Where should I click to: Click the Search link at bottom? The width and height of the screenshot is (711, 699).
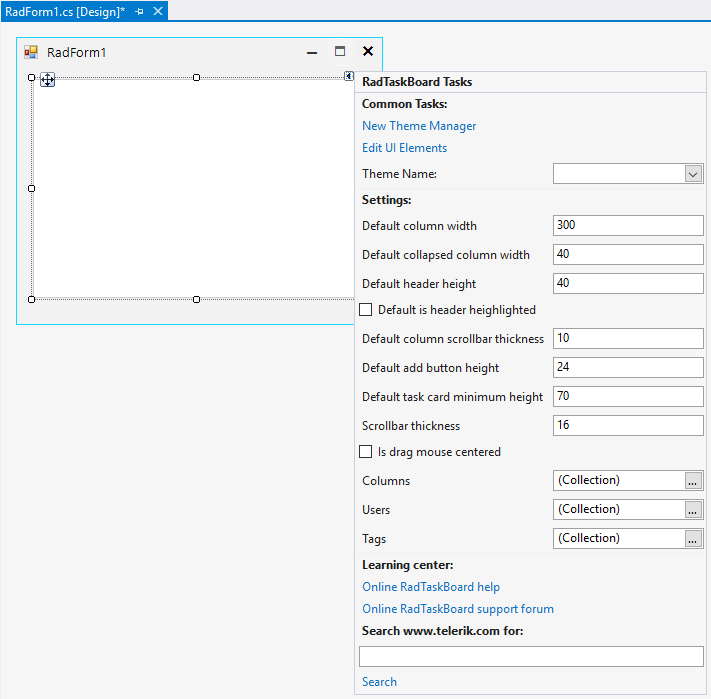[379, 682]
